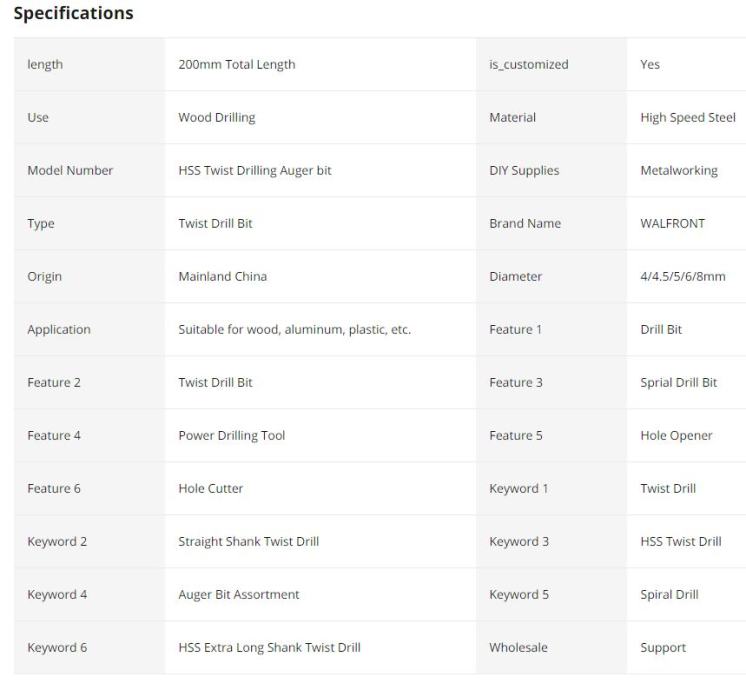746x690 pixels.
Task: Click the 'Metalworking' DIY Supplies value
Action: (678, 171)
